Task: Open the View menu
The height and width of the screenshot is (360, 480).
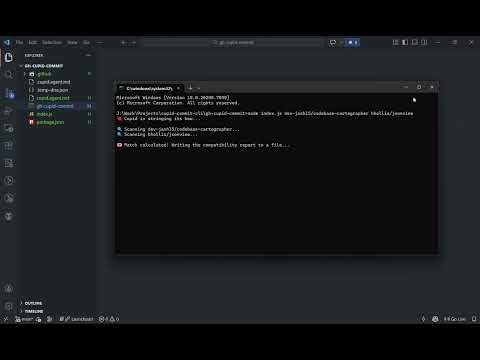Action: [72, 42]
